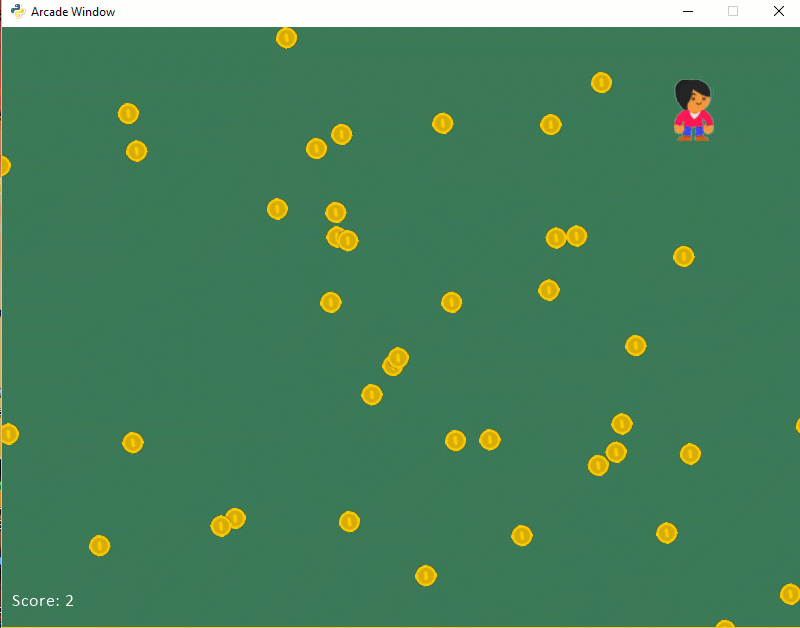Click the "Arcade Window" title text

[x=73, y=12]
